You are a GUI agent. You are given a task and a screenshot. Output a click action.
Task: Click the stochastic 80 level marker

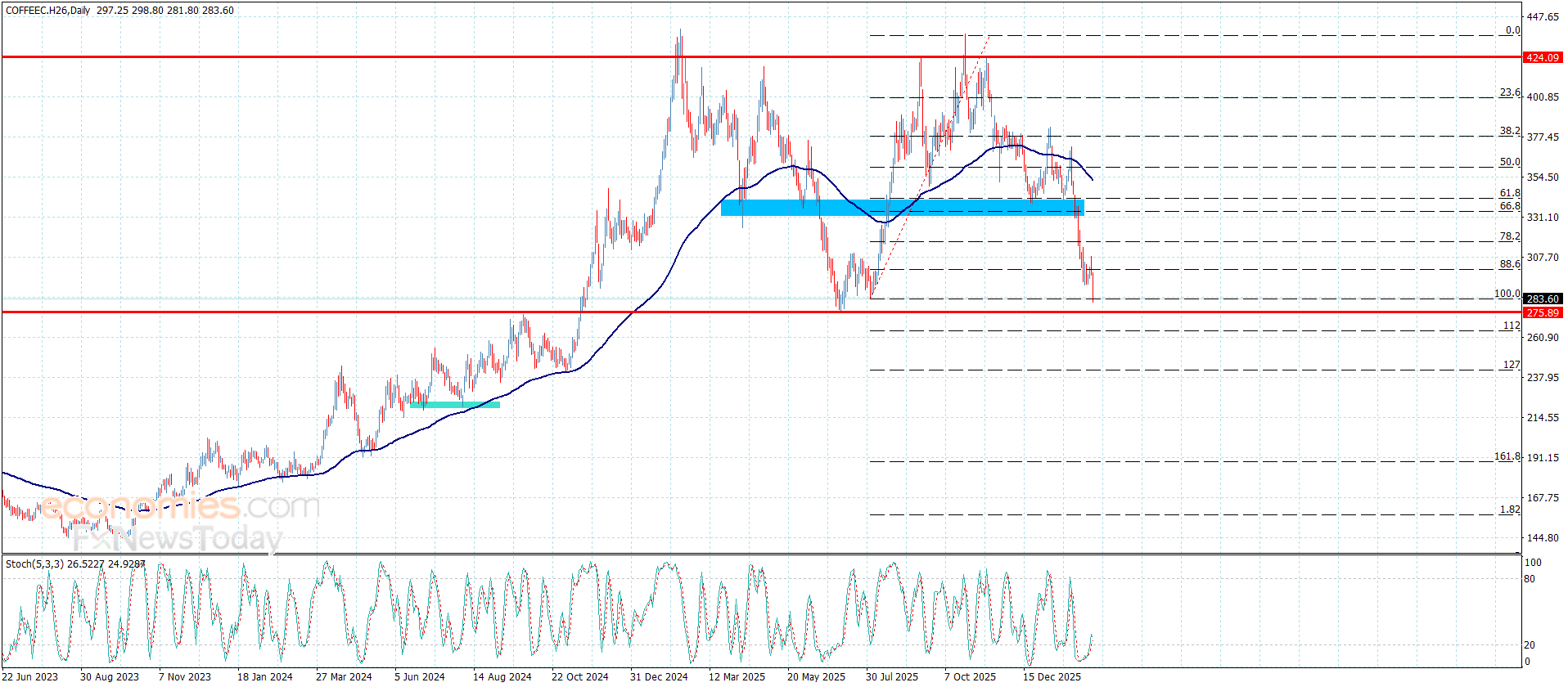tap(1529, 579)
